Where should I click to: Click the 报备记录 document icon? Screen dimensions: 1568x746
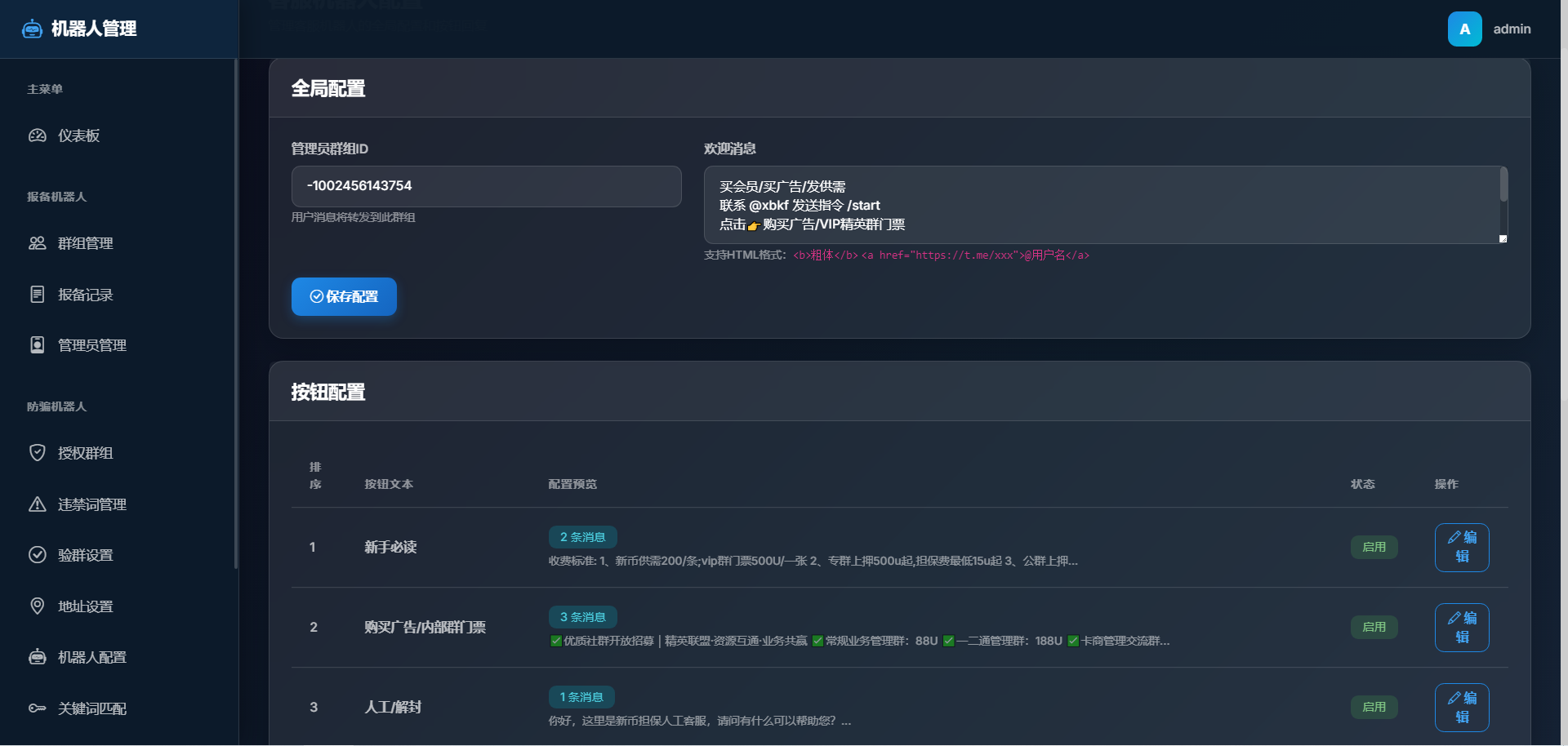(38, 295)
